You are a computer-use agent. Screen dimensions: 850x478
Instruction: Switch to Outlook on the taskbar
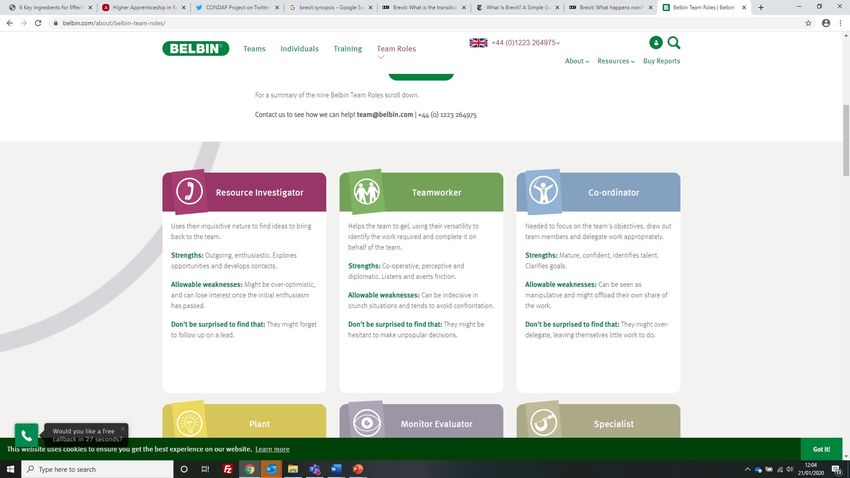[x=271, y=469]
